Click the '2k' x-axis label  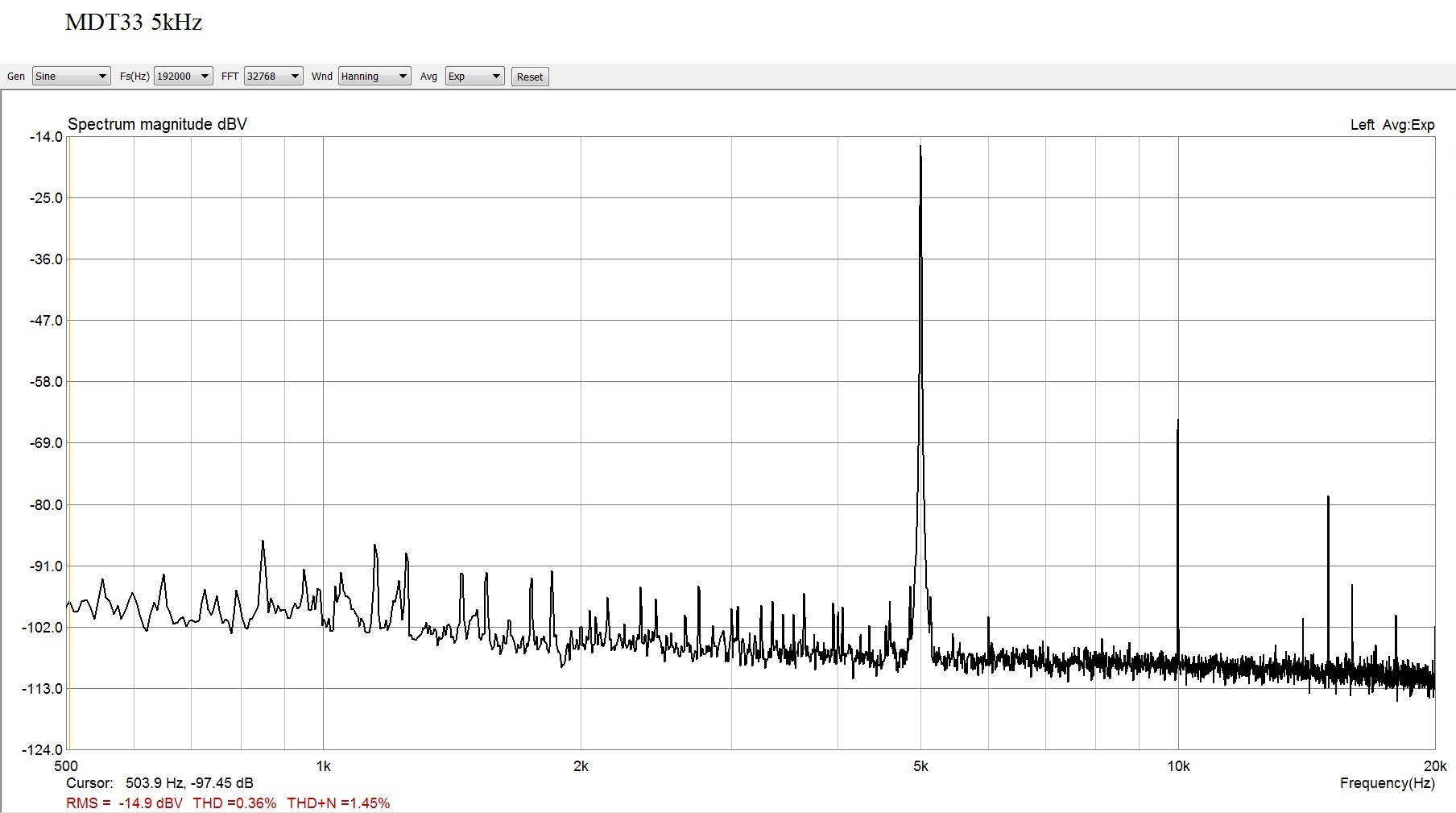[x=581, y=766]
